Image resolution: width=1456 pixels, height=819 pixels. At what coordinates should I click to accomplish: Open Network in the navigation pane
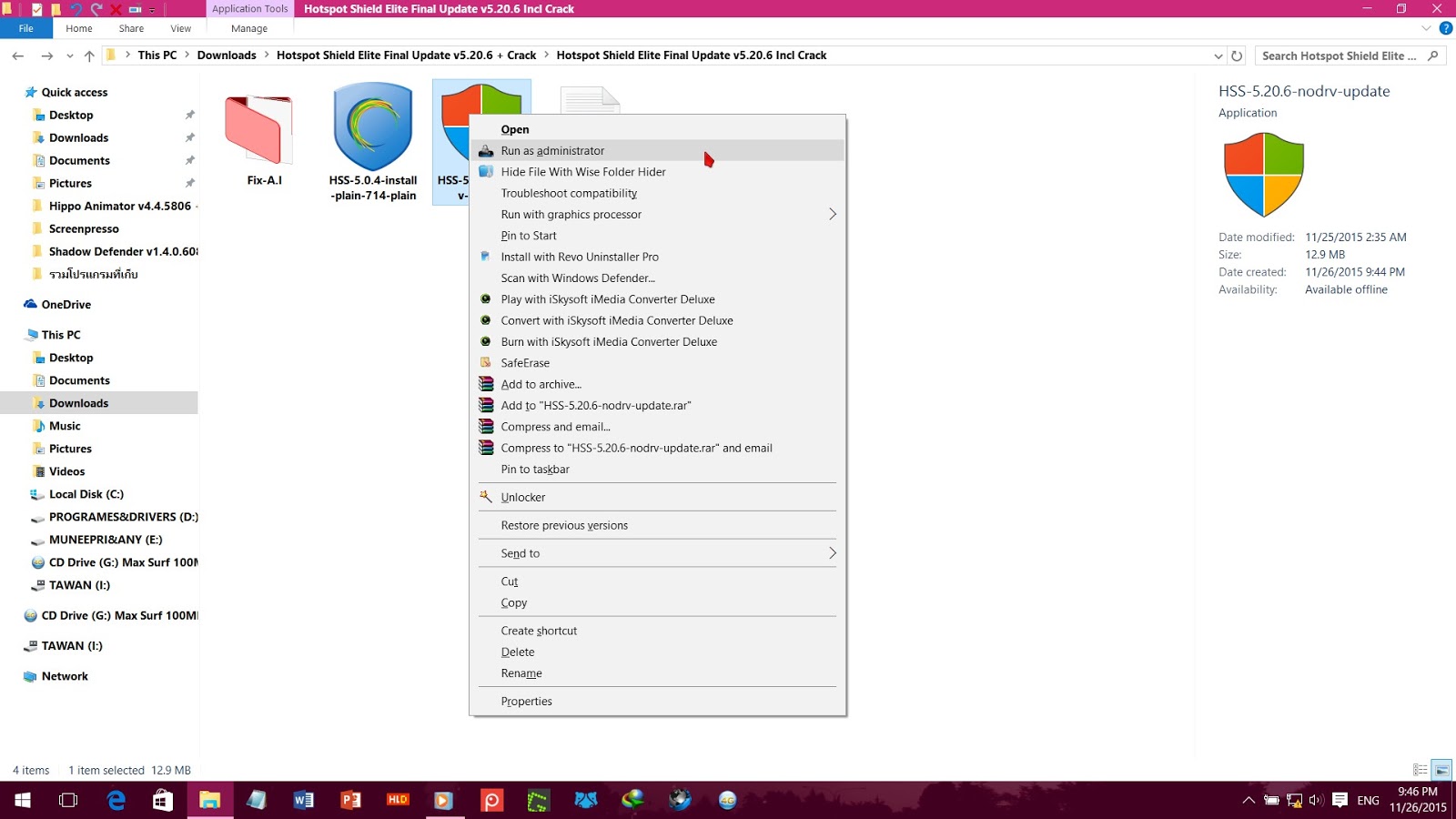[x=65, y=676]
